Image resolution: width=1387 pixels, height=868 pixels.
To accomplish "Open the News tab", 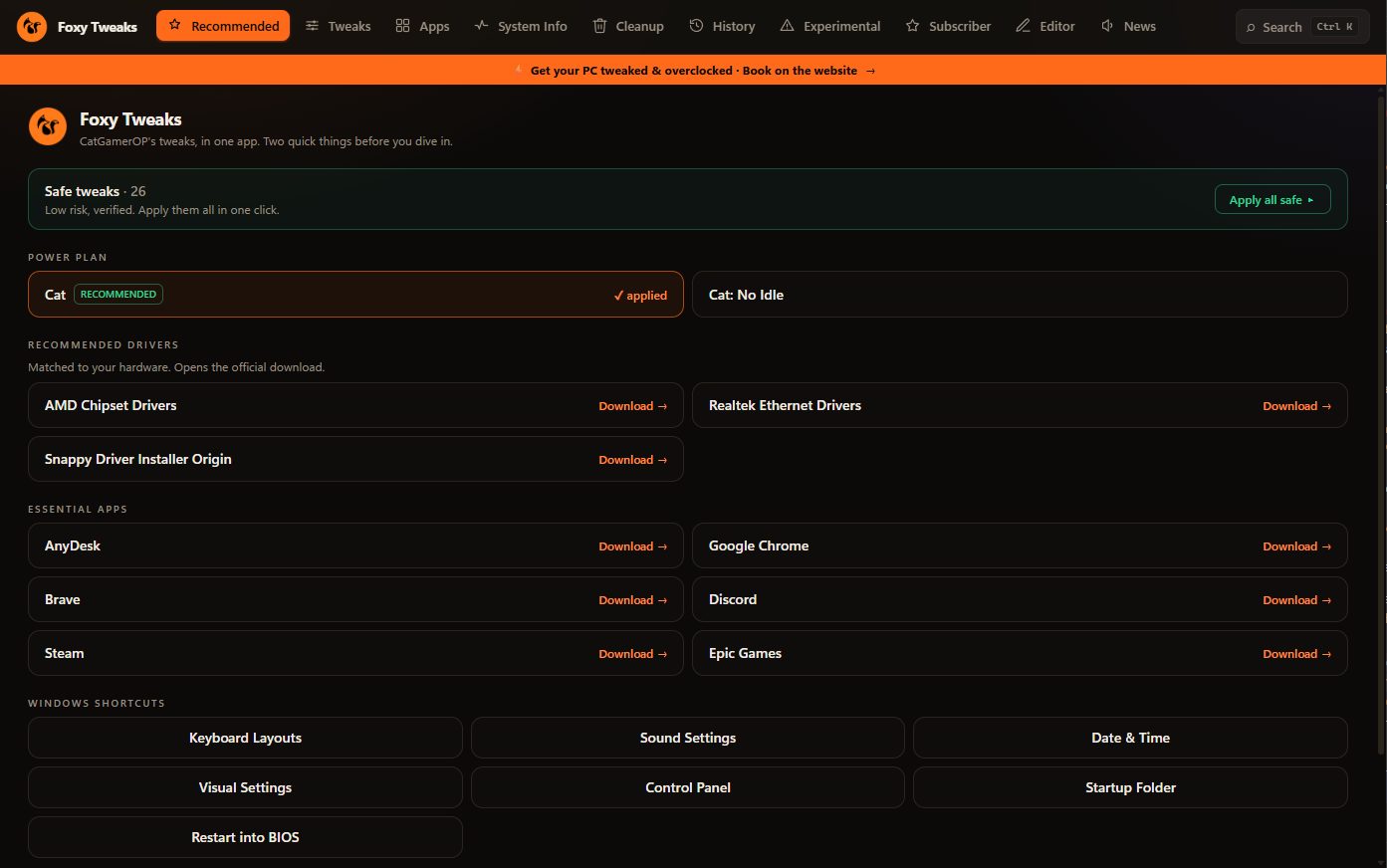I will pos(1128,26).
